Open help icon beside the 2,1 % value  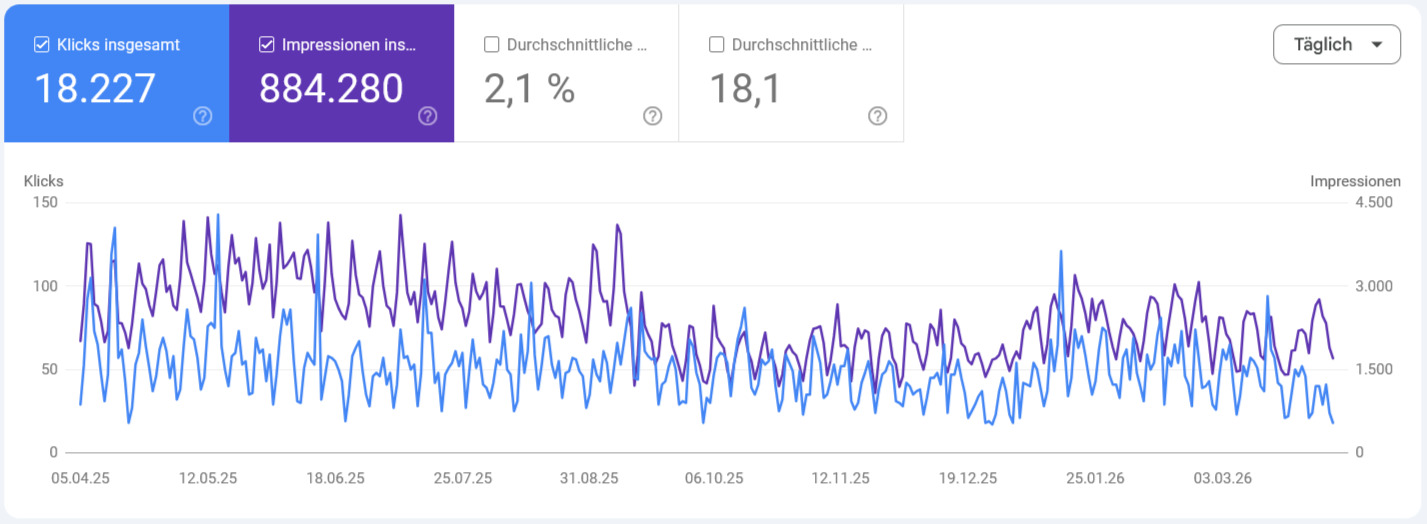[x=653, y=116]
